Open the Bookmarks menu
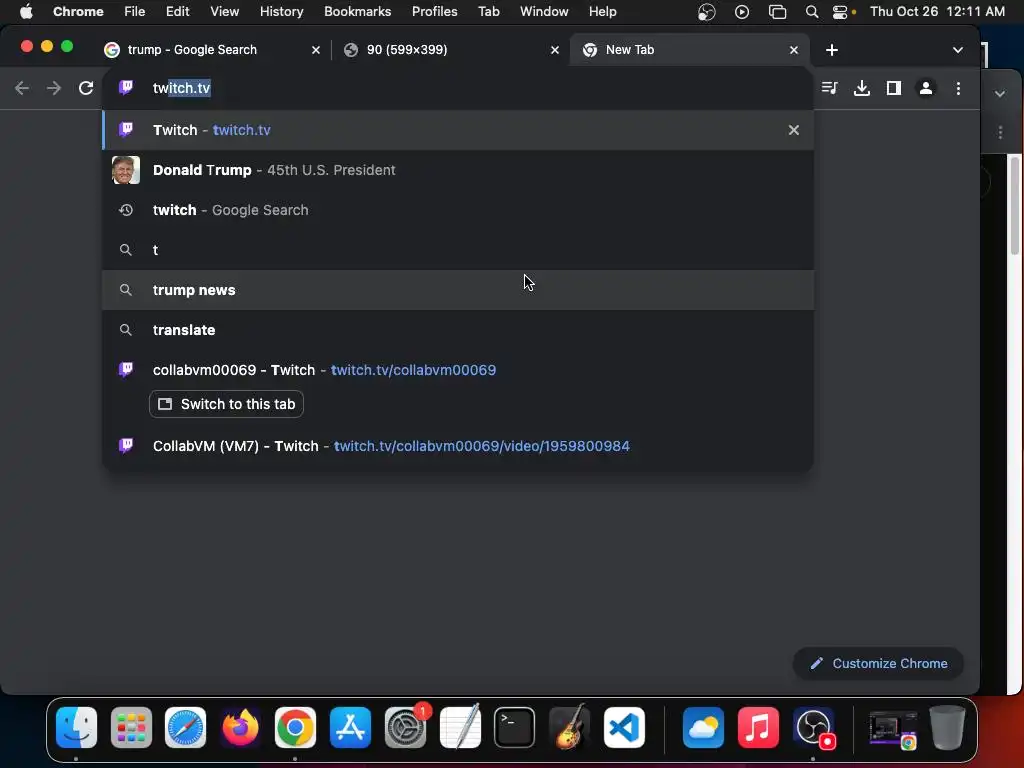Viewport: 1024px width, 768px height. click(357, 12)
